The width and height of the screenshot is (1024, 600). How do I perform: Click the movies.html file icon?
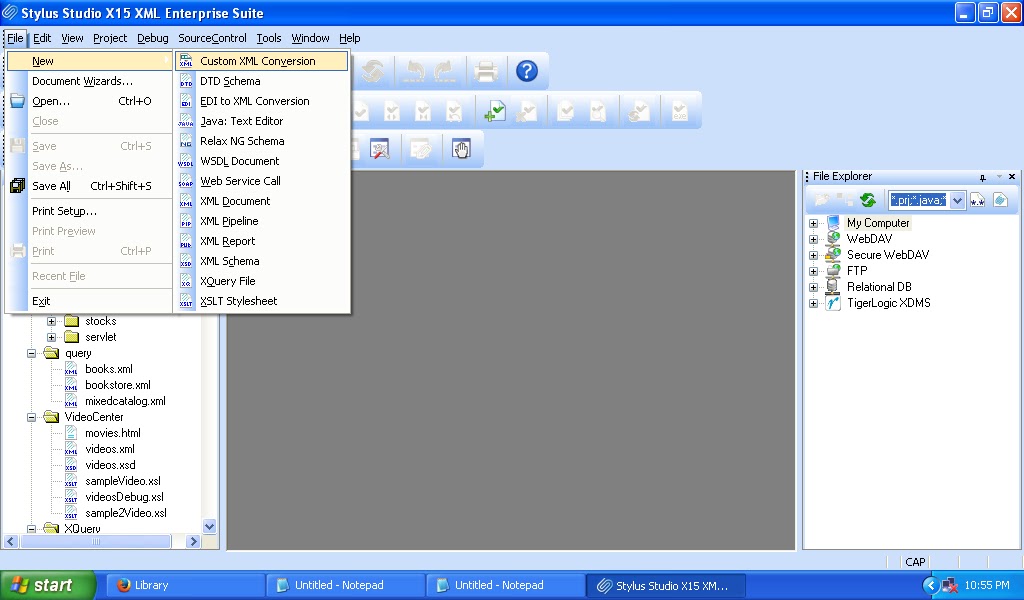coord(71,433)
